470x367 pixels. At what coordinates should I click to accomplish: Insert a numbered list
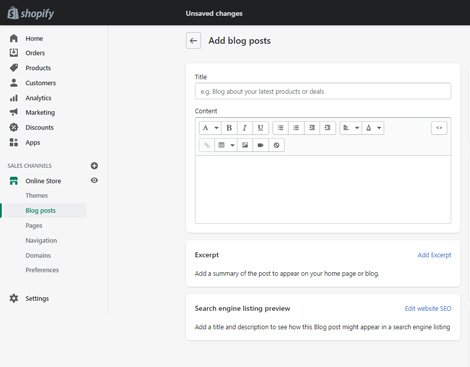[296, 128]
